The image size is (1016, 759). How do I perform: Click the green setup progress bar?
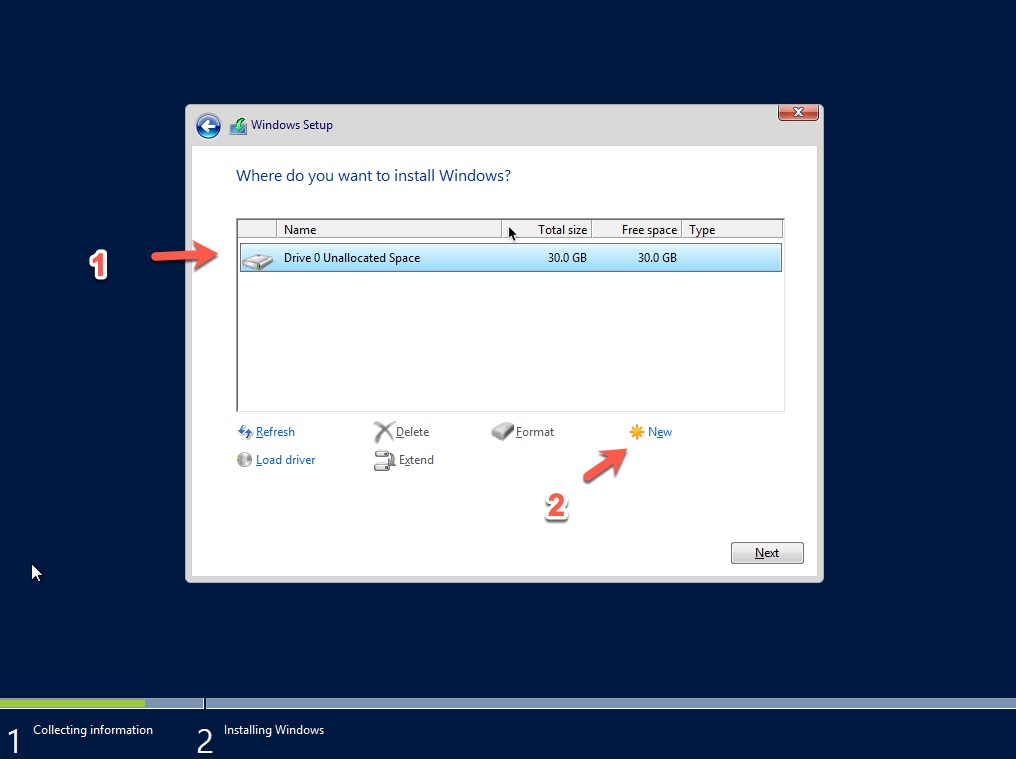tap(73, 703)
